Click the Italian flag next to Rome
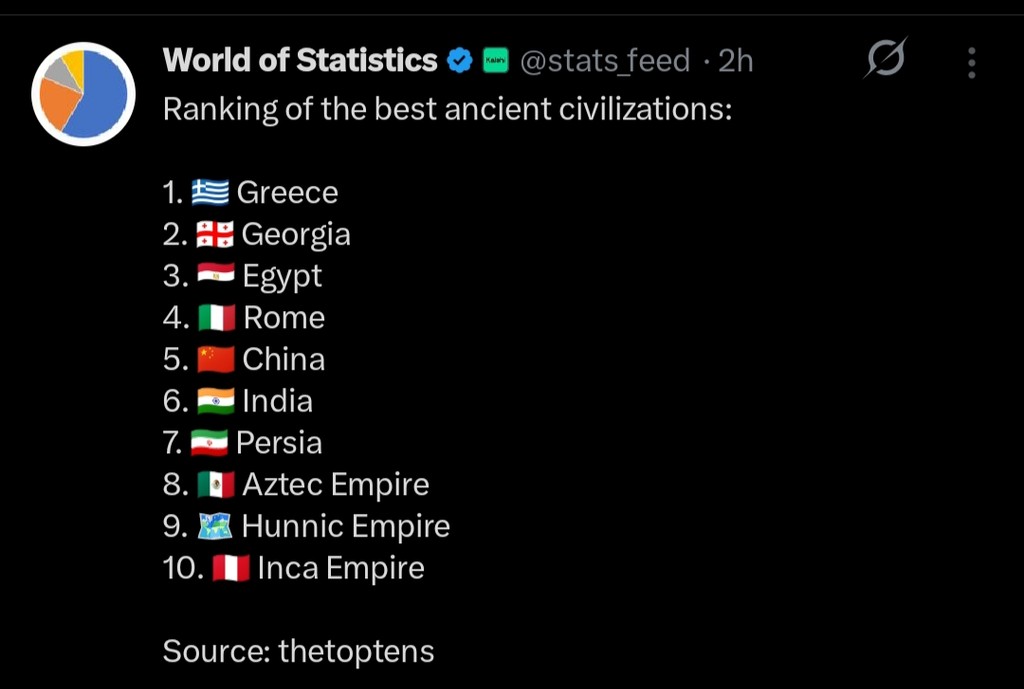Viewport: 1024px width, 689px height. (x=216, y=318)
